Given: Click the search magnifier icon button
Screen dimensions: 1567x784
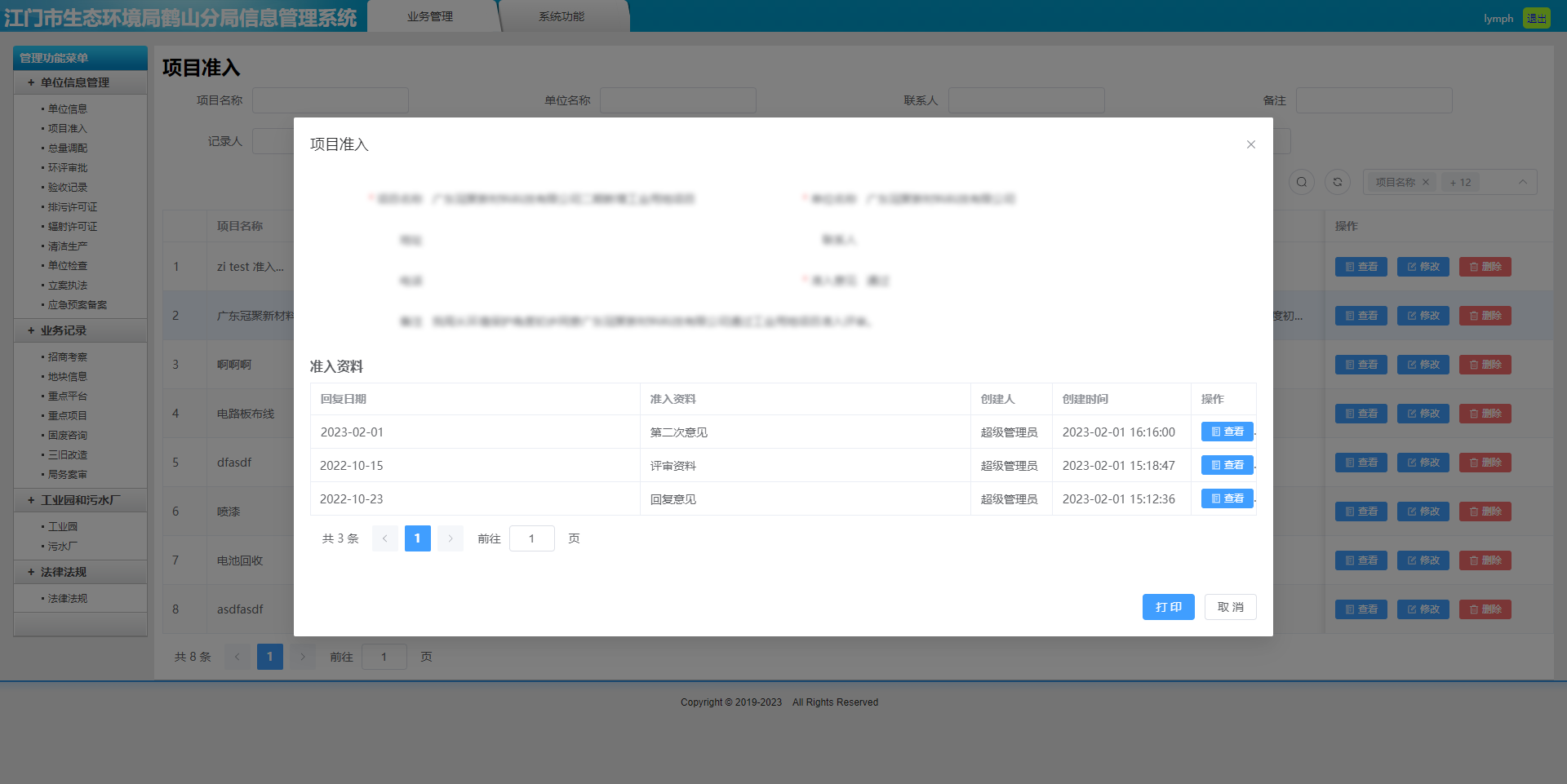Looking at the screenshot, I should click(x=1302, y=182).
